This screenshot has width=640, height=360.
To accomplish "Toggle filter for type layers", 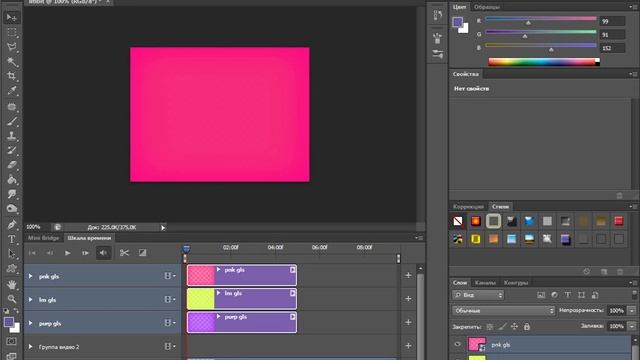I will point(568,295).
